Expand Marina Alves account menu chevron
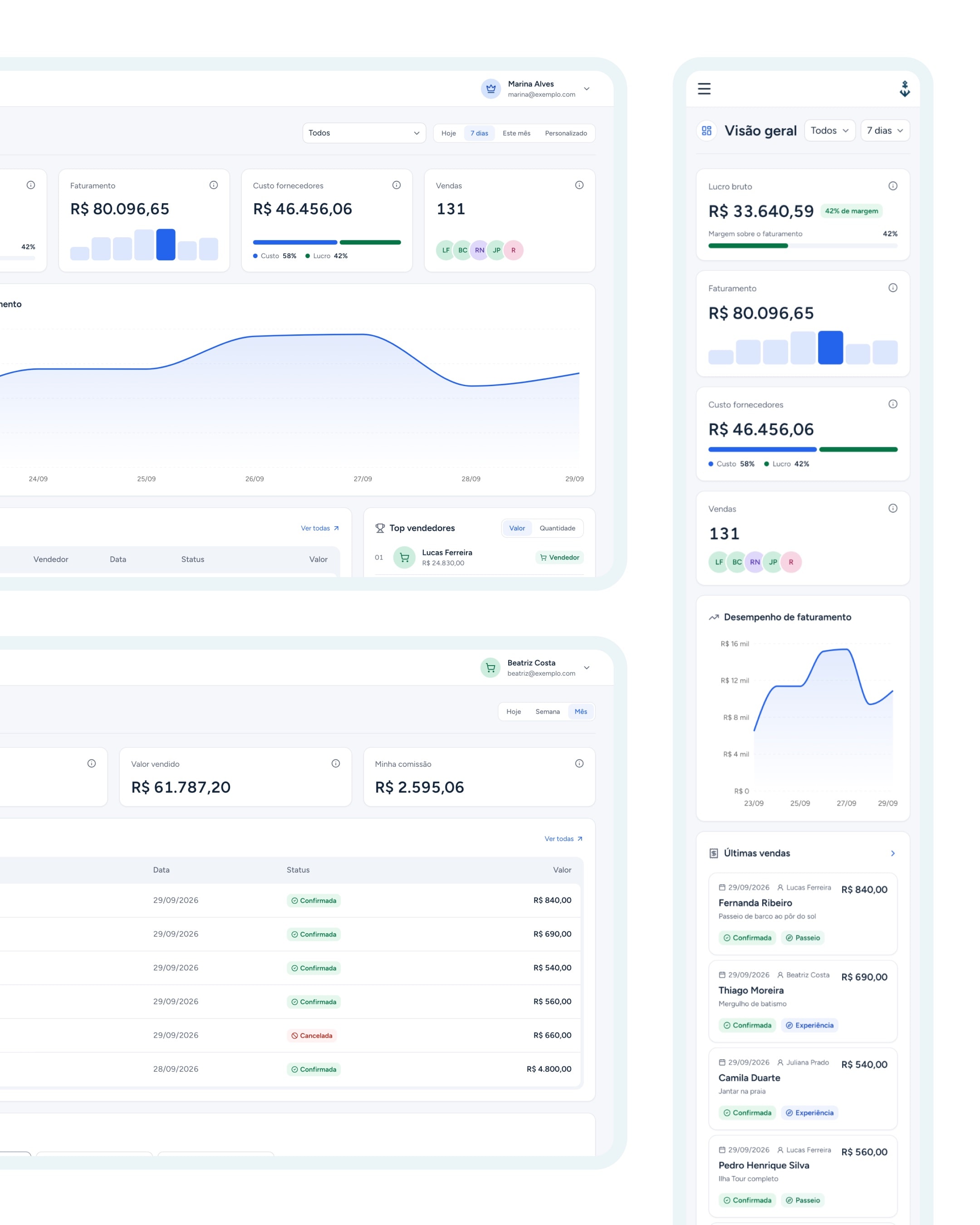This screenshot has height=1225, width=980. click(587, 88)
